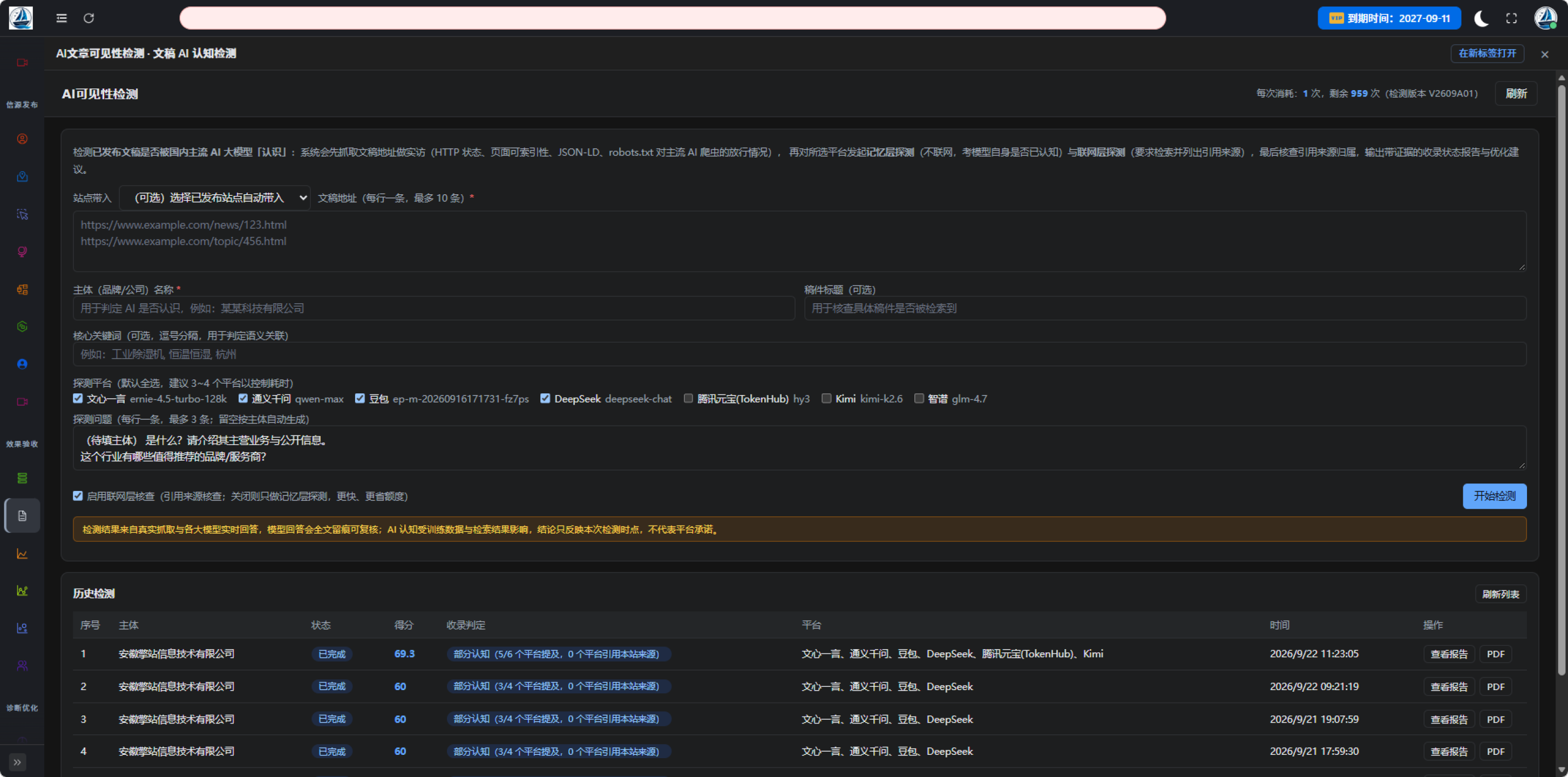The width and height of the screenshot is (1568, 777).
Task: Open the orange user-circle sidebar icon
Action: pyautogui.click(x=23, y=139)
